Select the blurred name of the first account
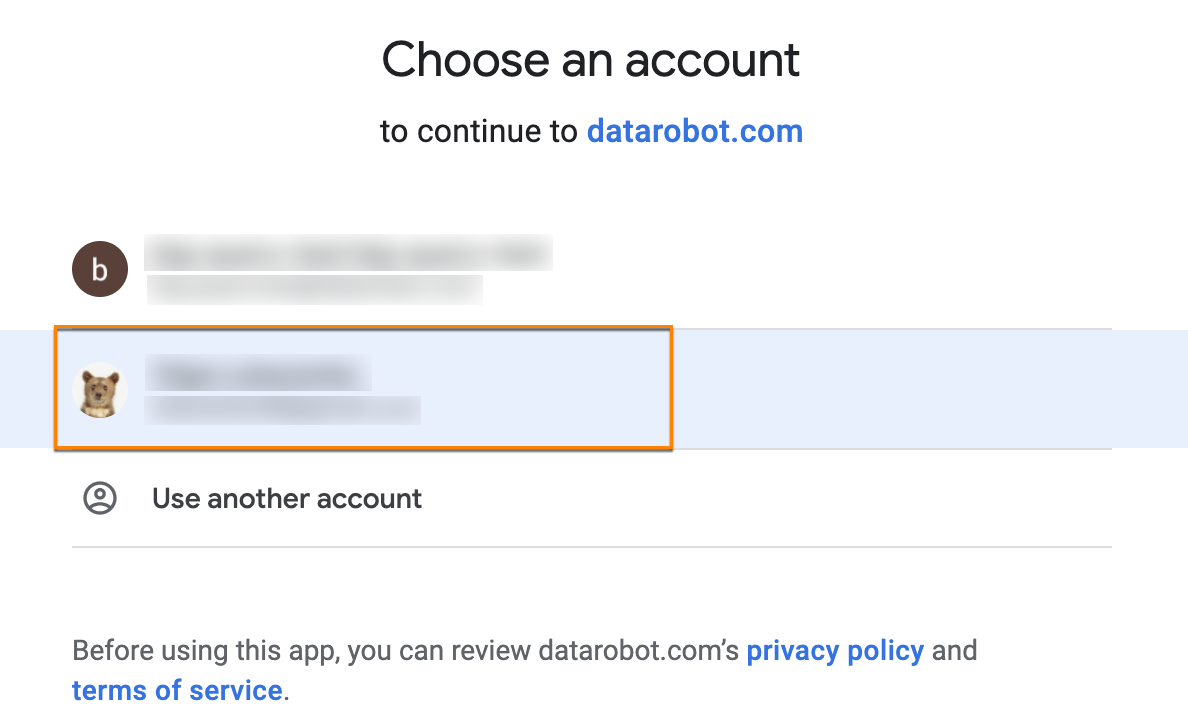Screen dimensions: 1188x728 pos(348,252)
